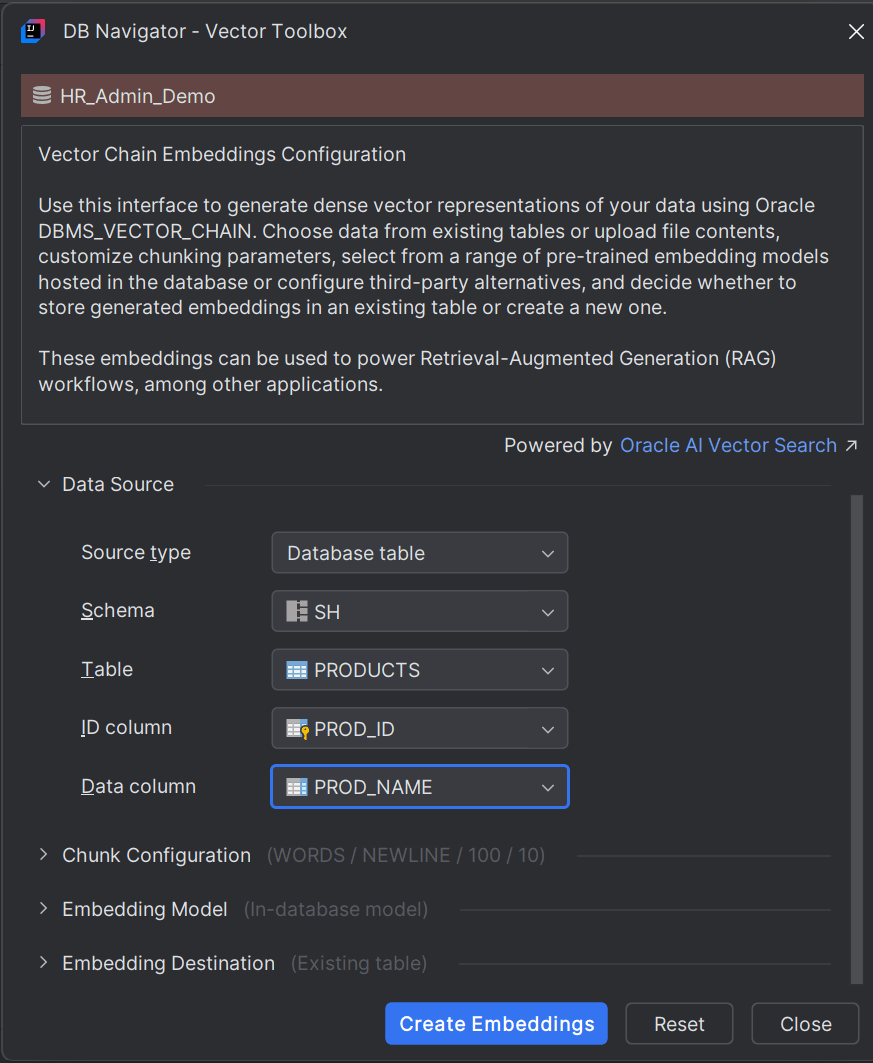
Task: Expand the Embedding Model section
Action: 43,909
